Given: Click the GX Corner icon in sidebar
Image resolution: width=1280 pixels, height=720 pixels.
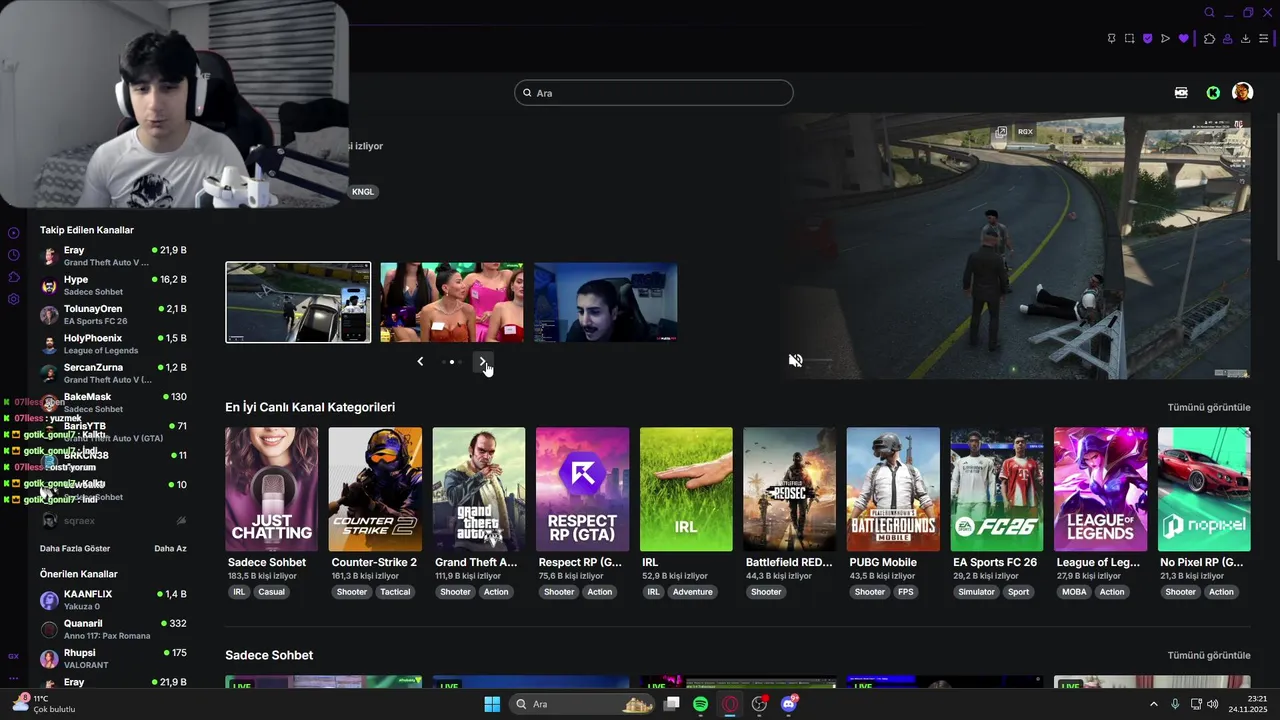Looking at the screenshot, I should point(13,656).
